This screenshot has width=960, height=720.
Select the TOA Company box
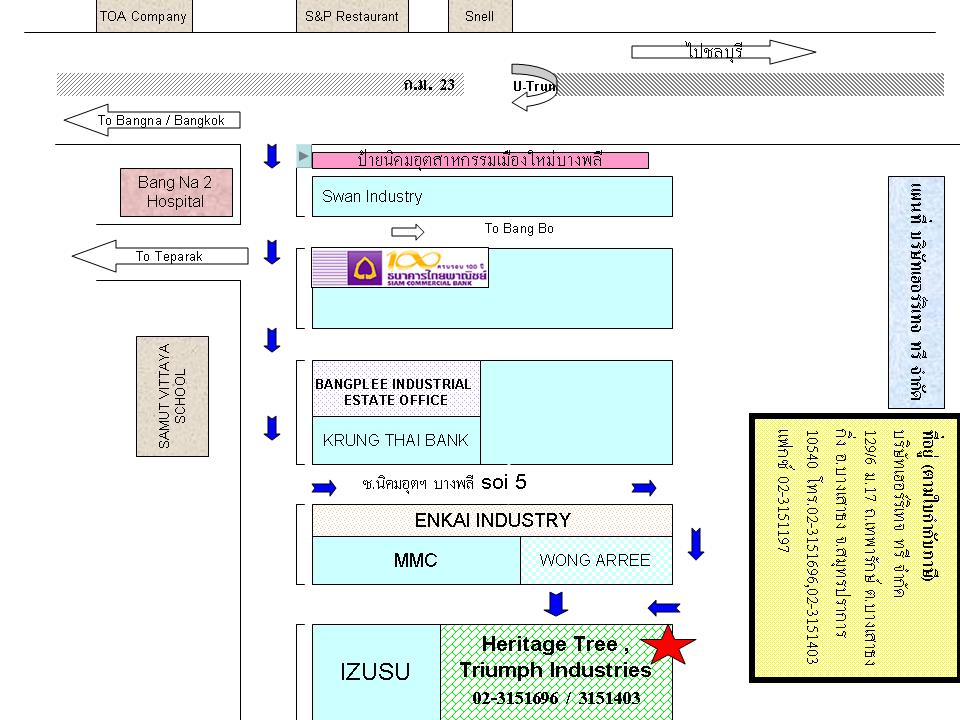pos(144,16)
